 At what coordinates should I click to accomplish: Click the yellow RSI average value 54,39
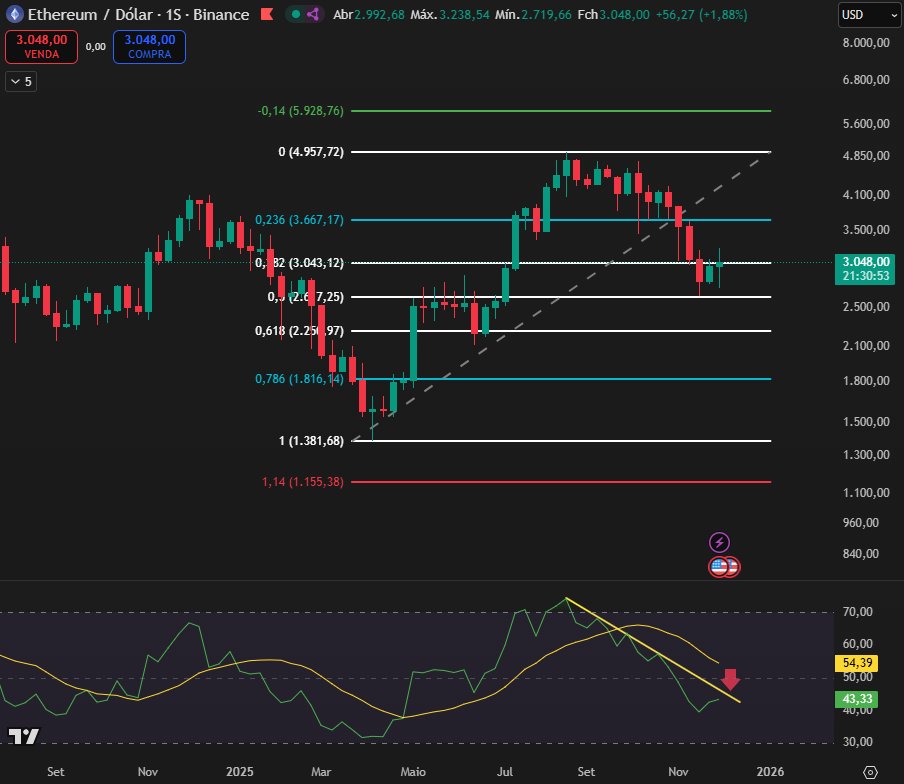(x=857, y=663)
